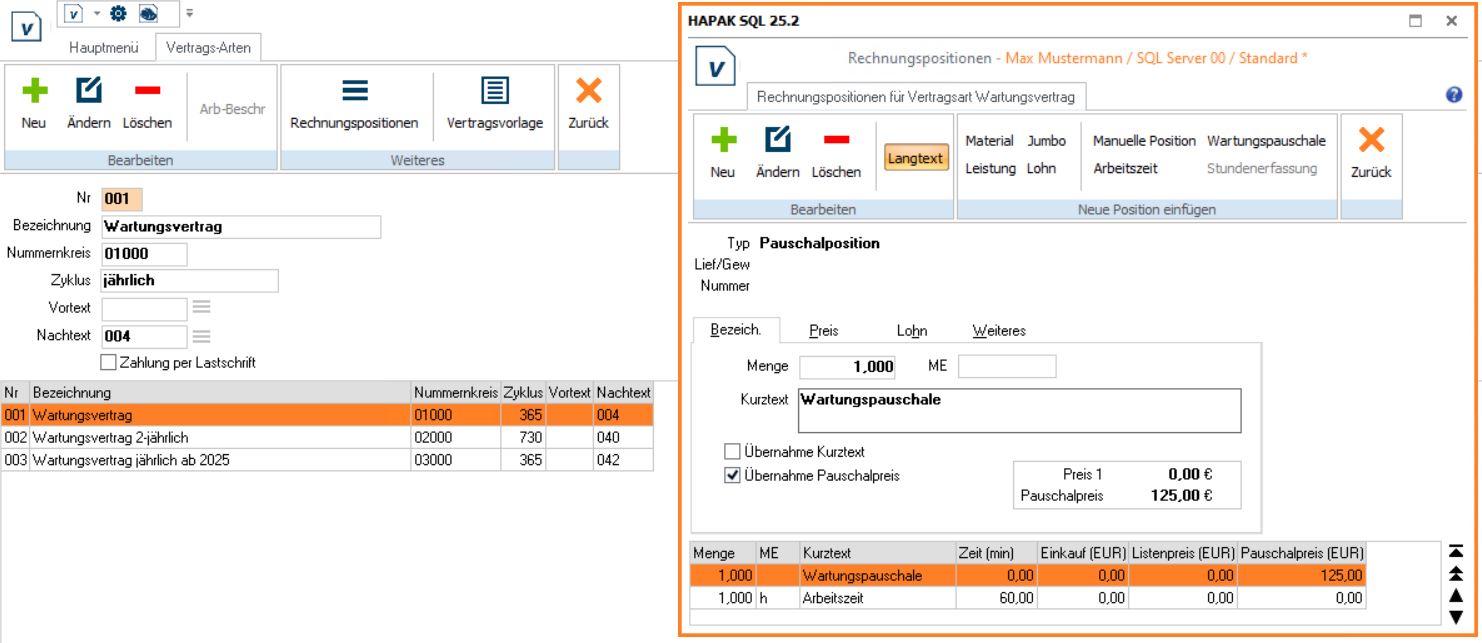Toggle the Langtext button
Image resolution: width=1482 pixels, height=643 pixels.
916,158
